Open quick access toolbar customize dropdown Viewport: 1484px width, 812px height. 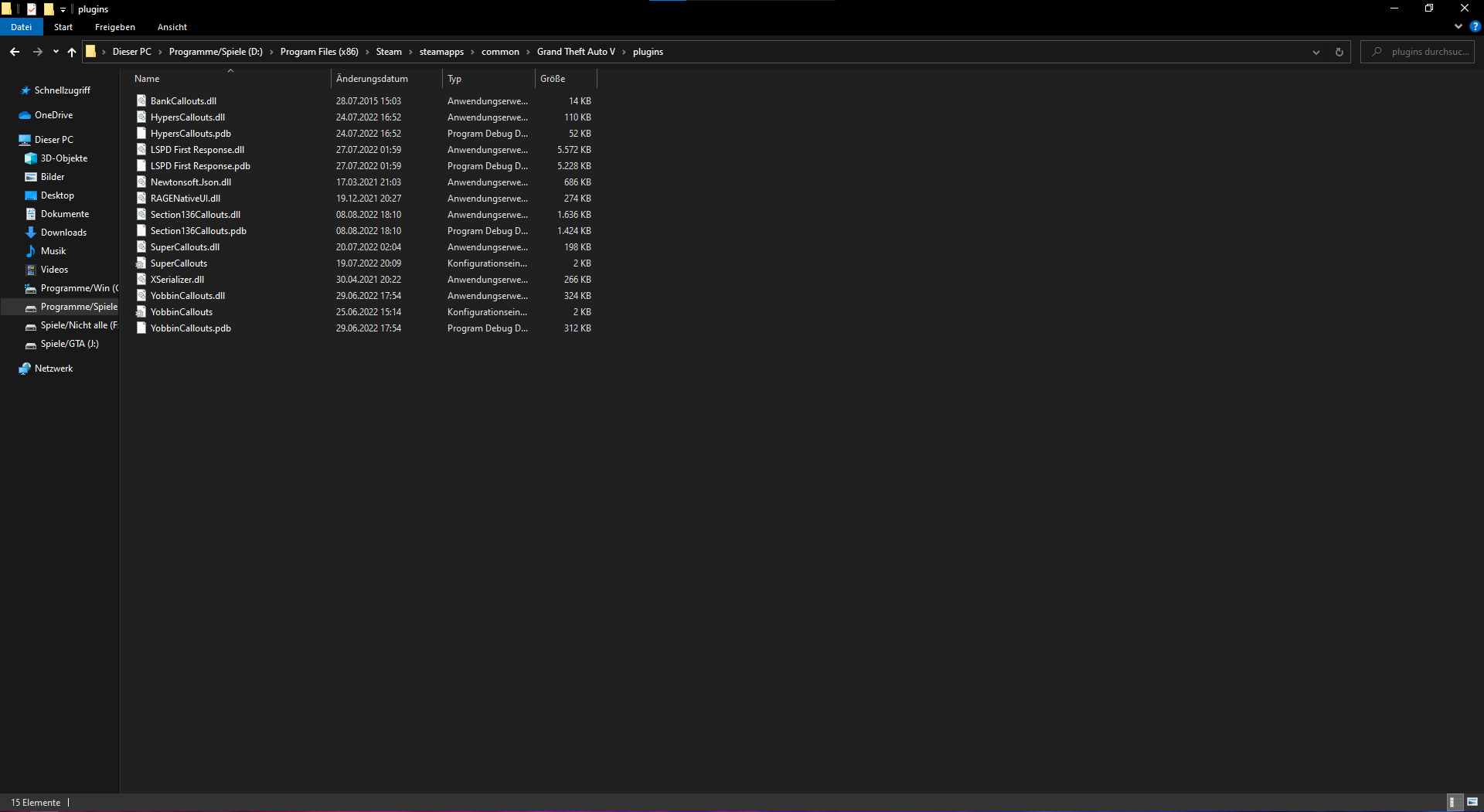(63, 9)
